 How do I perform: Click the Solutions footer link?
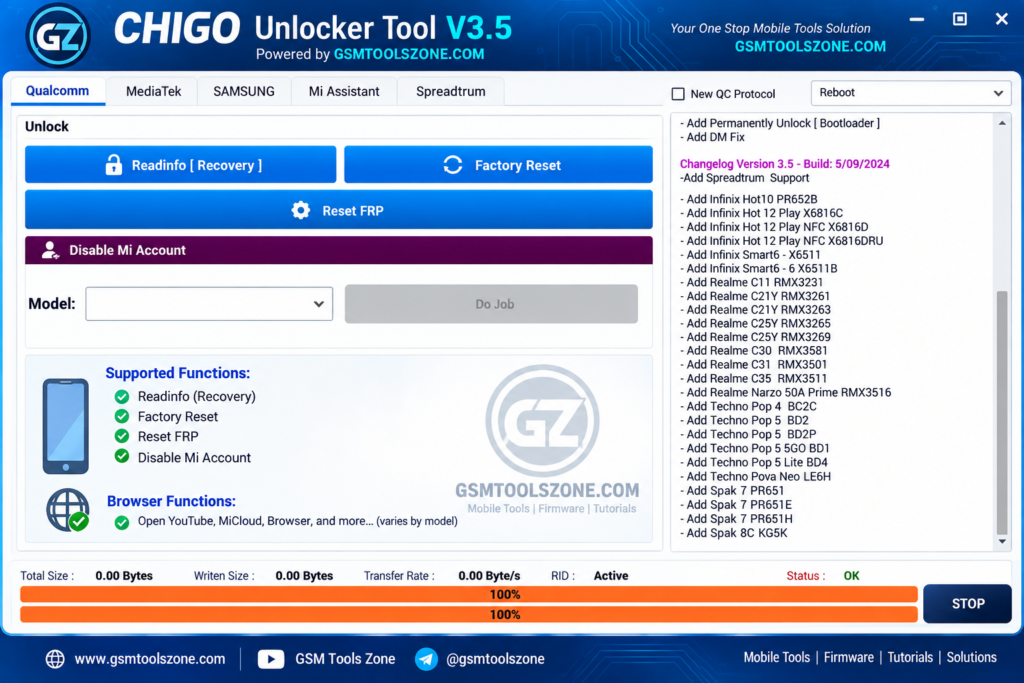coord(971,658)
